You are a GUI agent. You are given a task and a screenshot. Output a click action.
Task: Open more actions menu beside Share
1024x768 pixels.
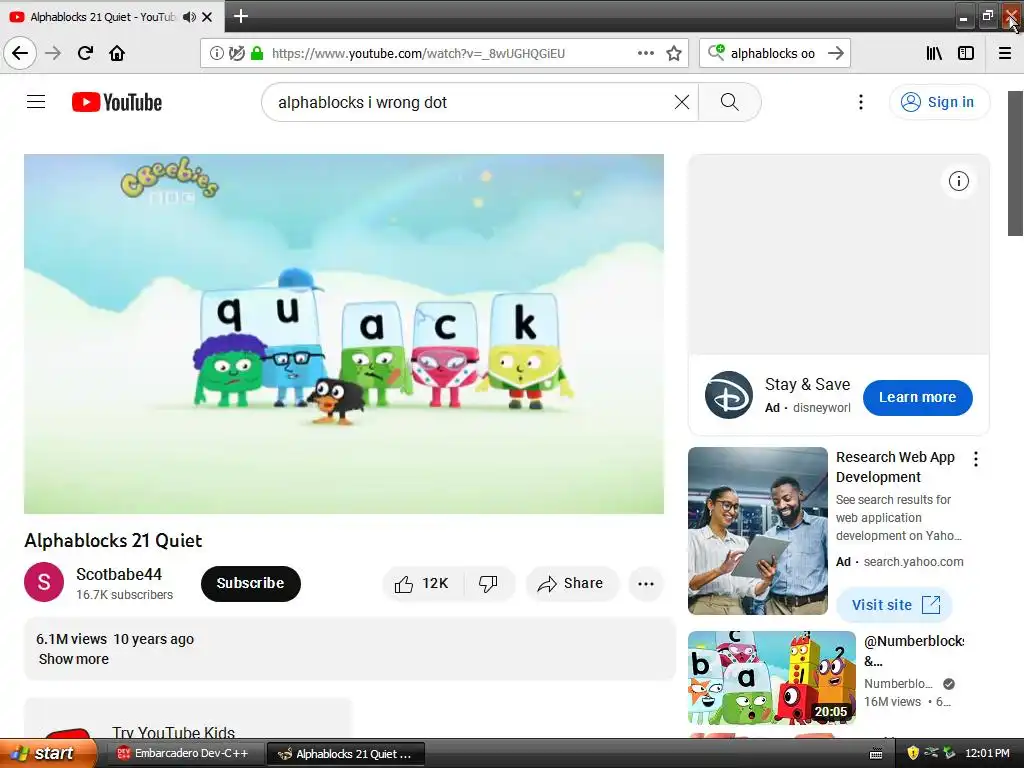pyautogui.click(x=645, y=584)
